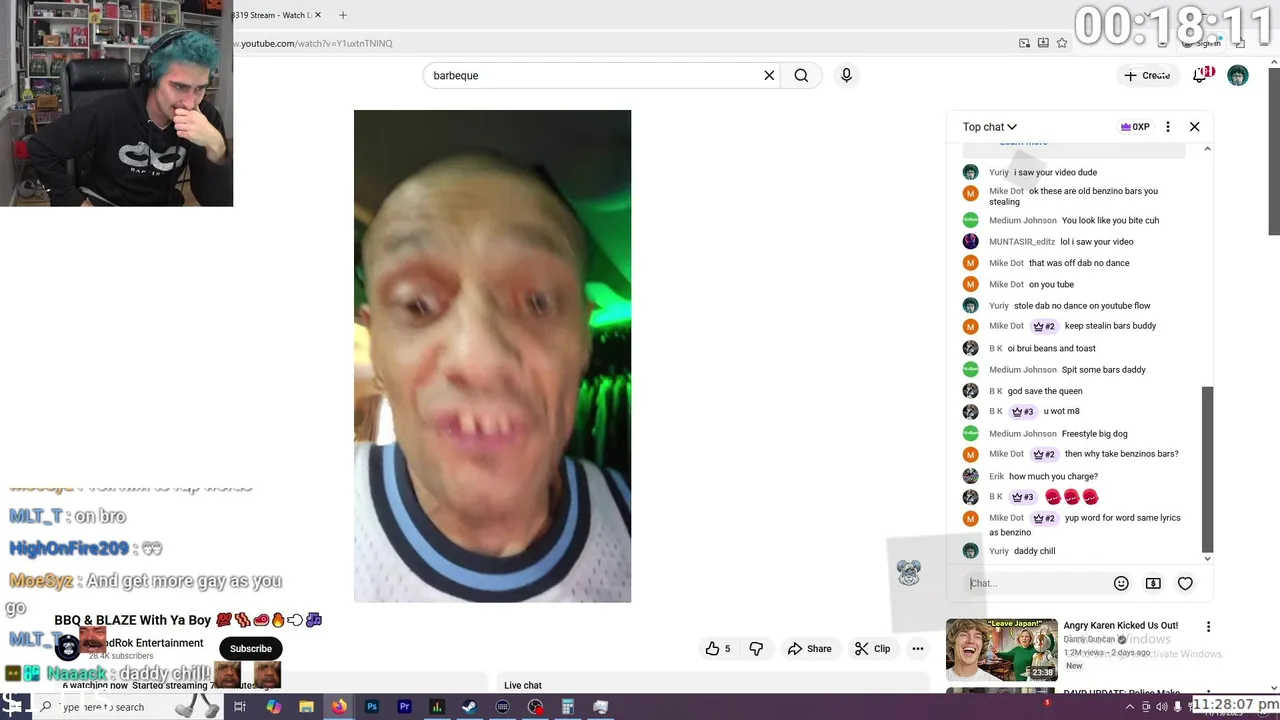This screenshot has height=720, width=1280.
Task: Open Danny Duncan channel link
Action: [x=1089, y=639]
